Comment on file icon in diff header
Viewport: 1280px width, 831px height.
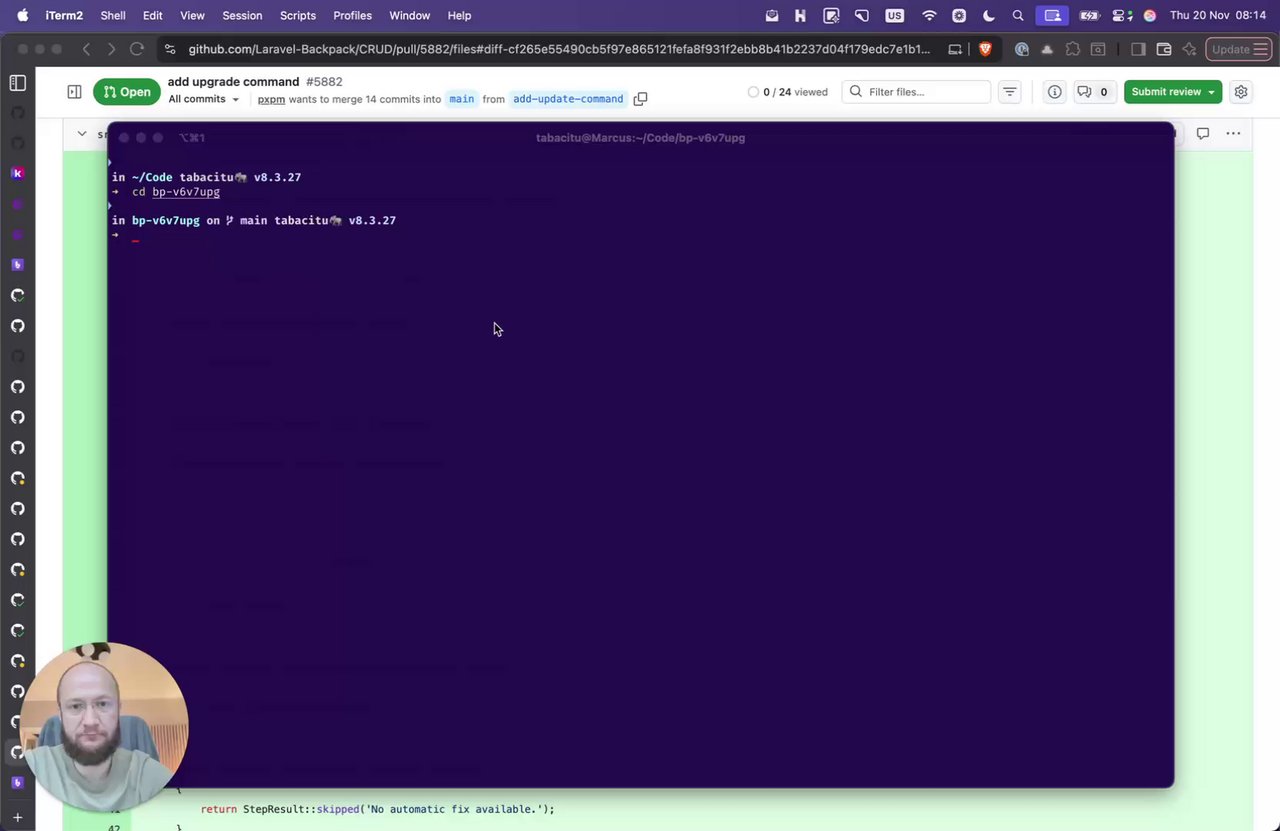tap(1203, 133)
